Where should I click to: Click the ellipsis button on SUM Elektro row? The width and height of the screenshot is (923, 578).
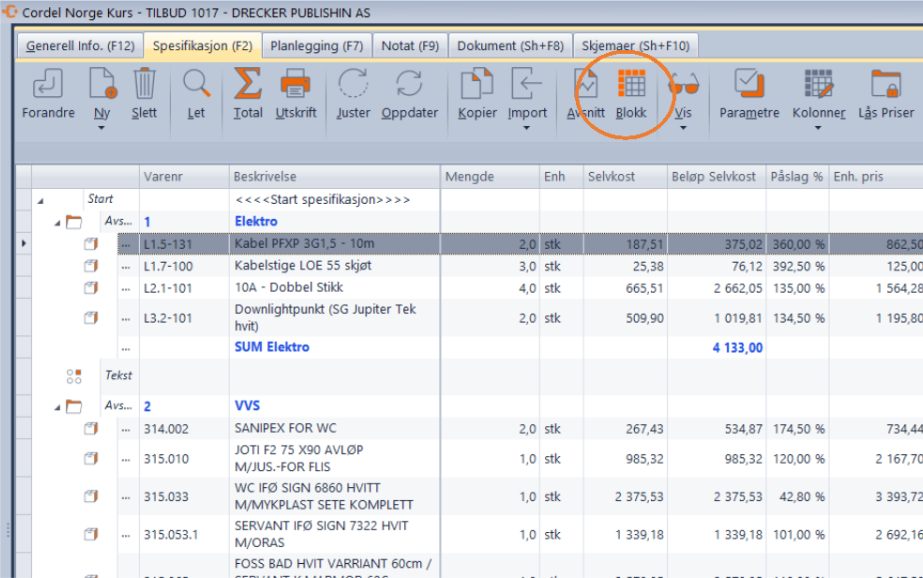tap(125, 348)
